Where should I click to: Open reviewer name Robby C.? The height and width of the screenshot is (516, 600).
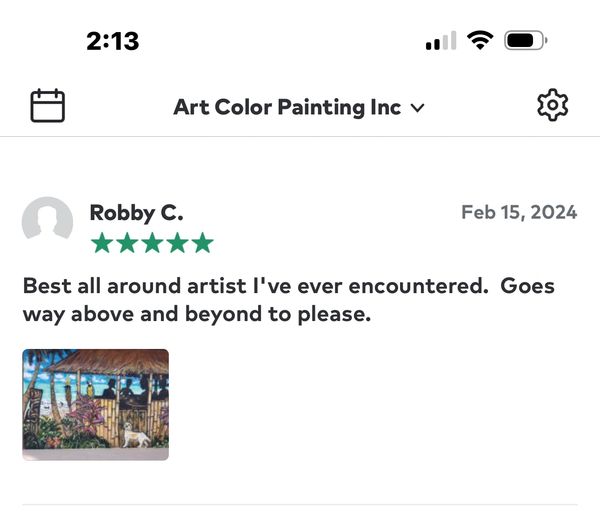pyautogui.click(x=136, y=212)
